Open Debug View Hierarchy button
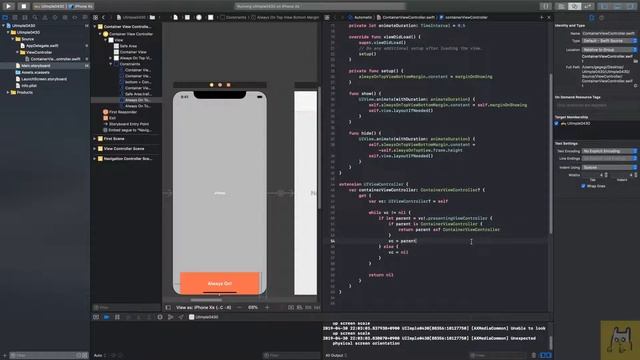 (160, 317)
